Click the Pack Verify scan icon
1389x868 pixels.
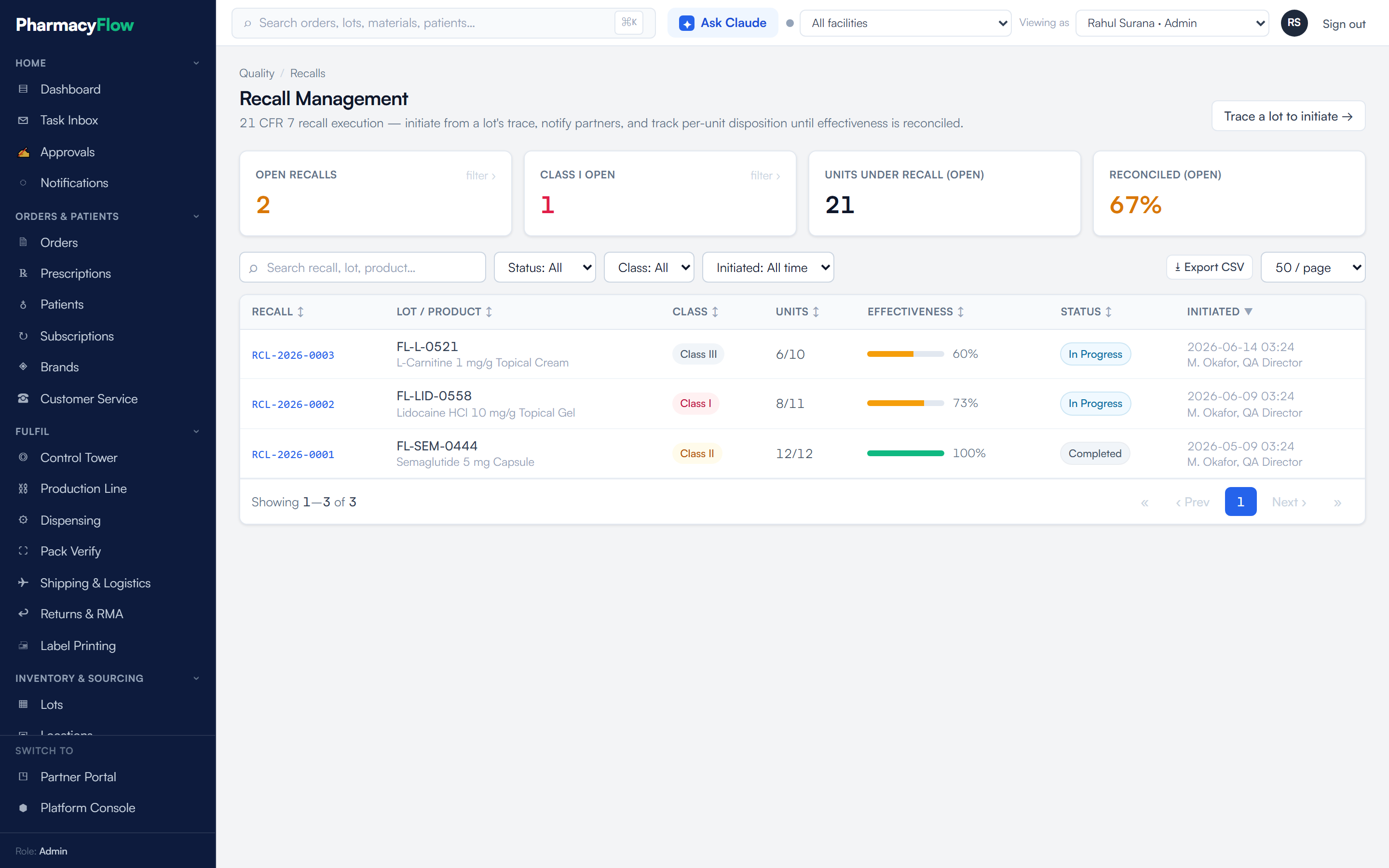click(x=23, y=551)
